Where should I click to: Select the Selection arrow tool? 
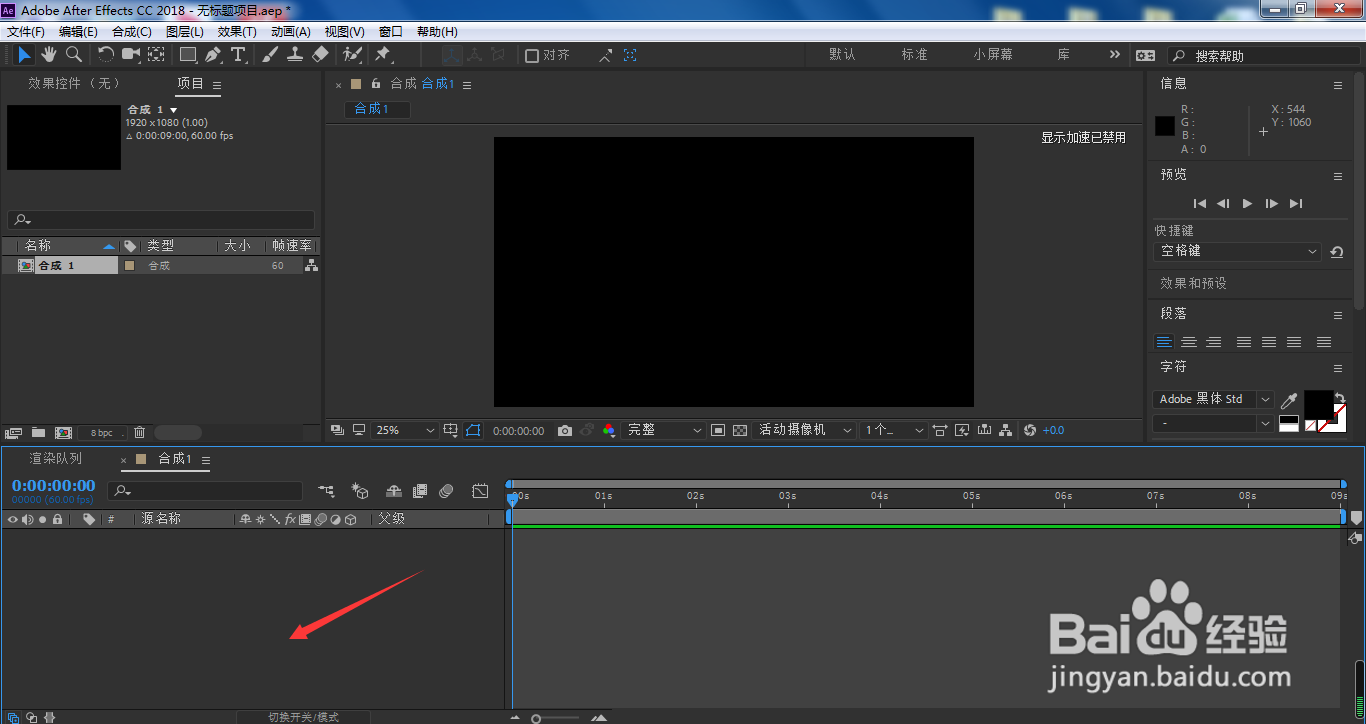click(25, 55)
